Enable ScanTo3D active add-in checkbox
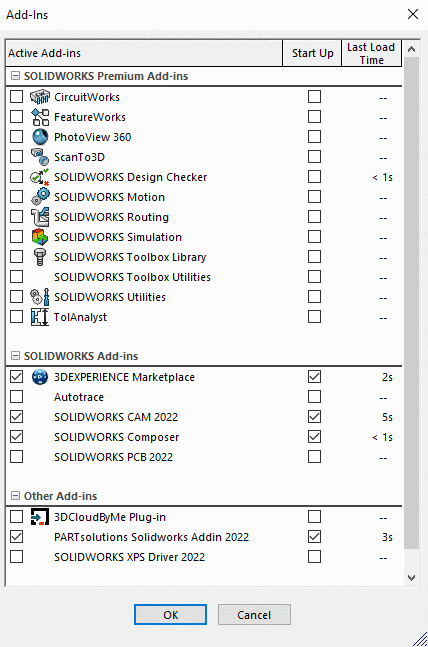 click(x=17, y=157)
